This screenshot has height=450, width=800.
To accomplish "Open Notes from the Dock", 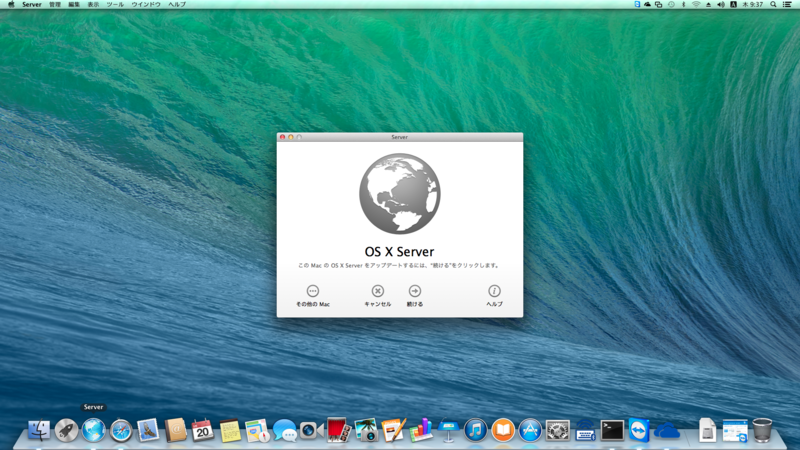I will click(x=230, y=430).
